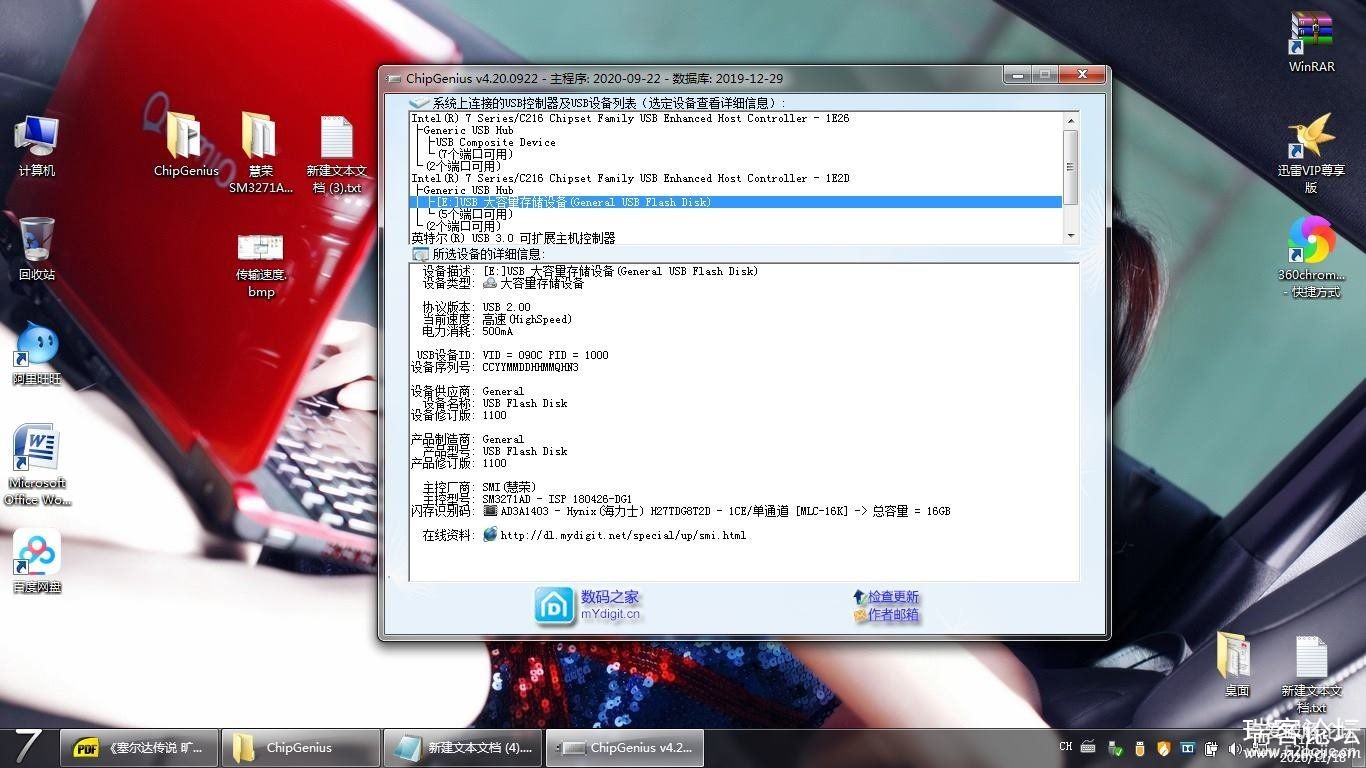Select the [E:]USB 大容量存储设备 row
Screen dimensions: 1366x768
pyautogui.click(x=736, y=202)
